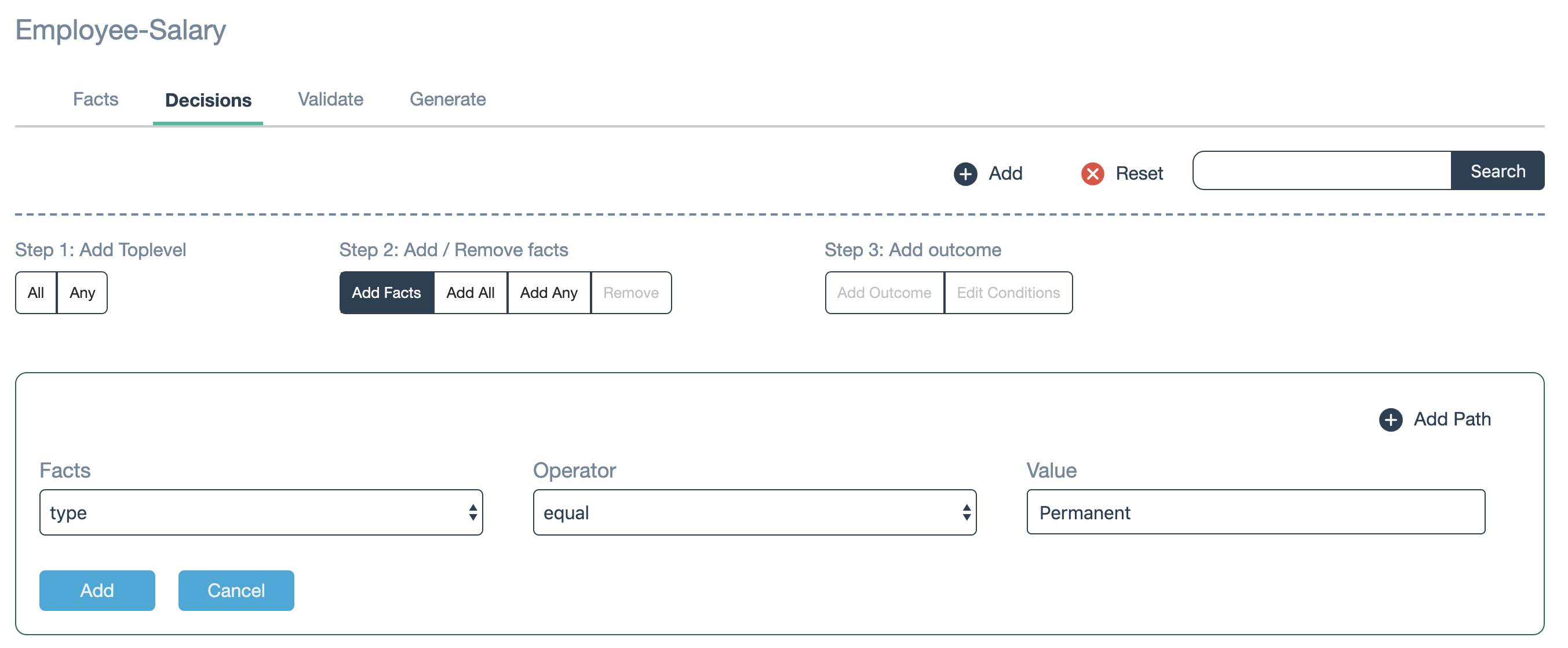Select the Decisions tab
The image size is (1568, 648).
click(208, 100)
